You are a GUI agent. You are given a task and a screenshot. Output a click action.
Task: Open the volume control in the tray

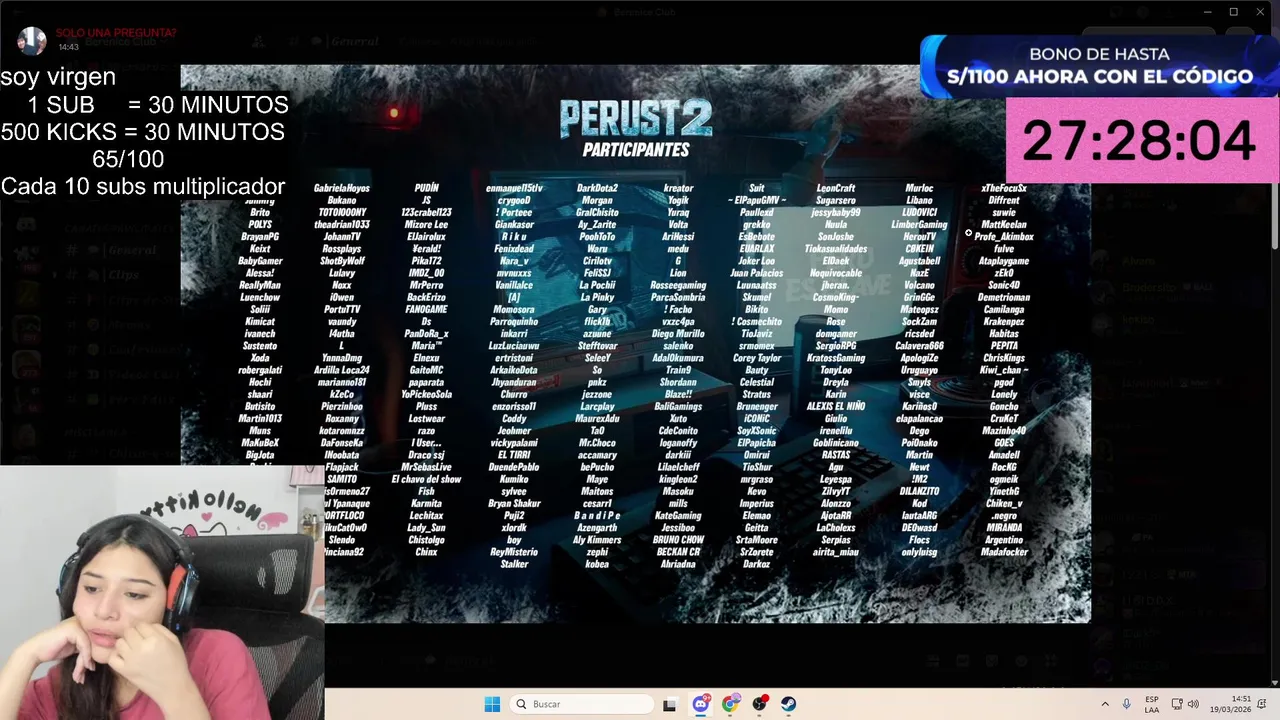tap(1195, 704)
